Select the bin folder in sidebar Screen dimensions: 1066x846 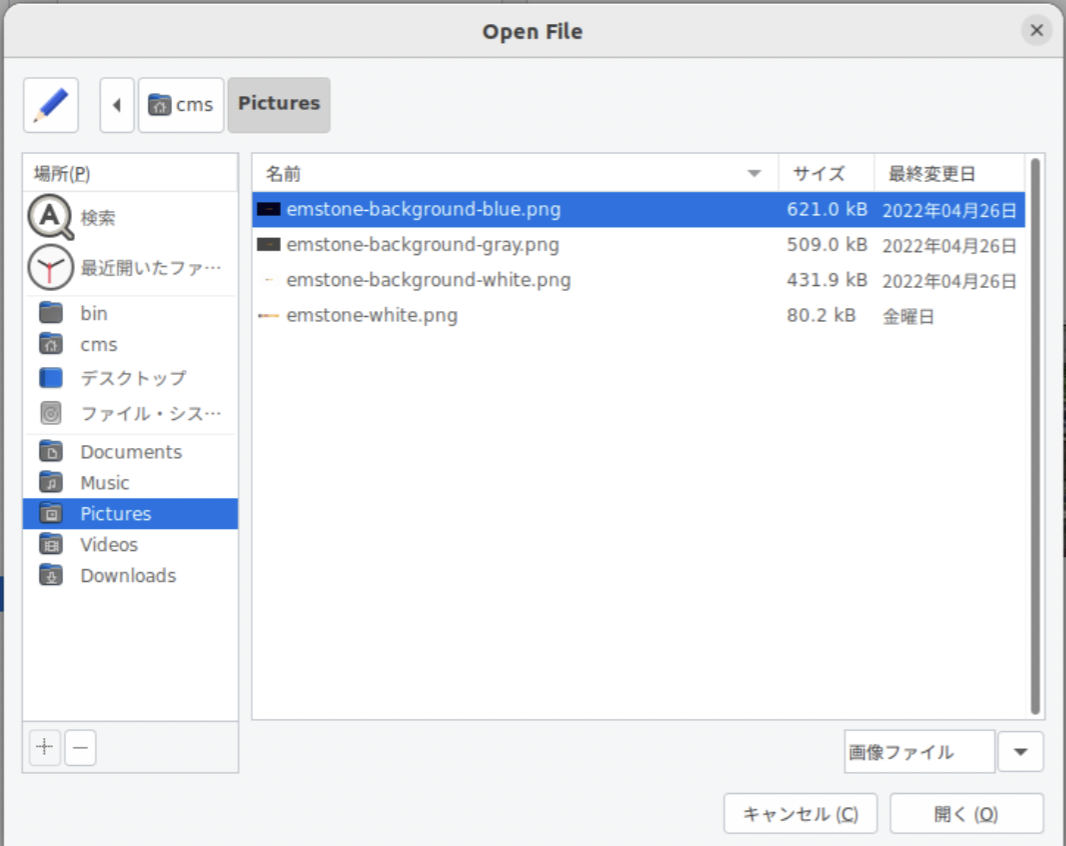coord(94,314)
